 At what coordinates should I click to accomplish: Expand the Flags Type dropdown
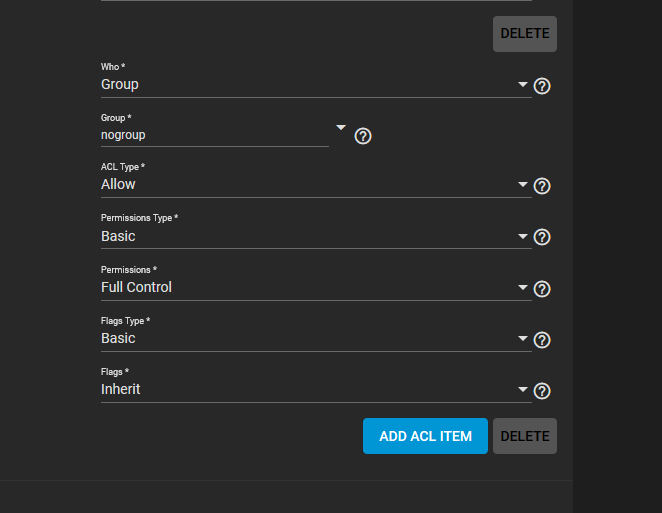[x=316, y=339]
